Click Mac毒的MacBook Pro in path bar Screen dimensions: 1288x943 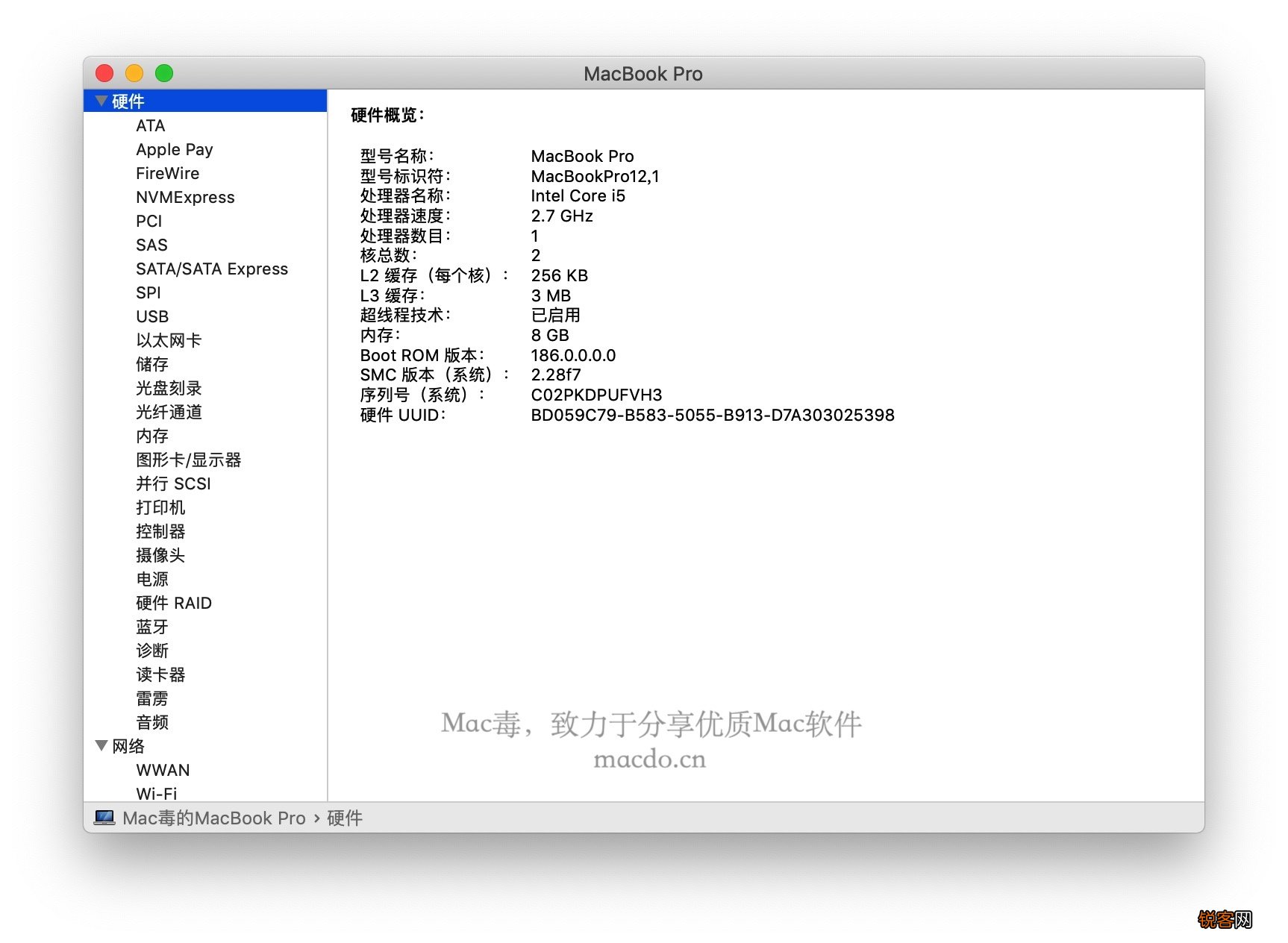(214, 818)
